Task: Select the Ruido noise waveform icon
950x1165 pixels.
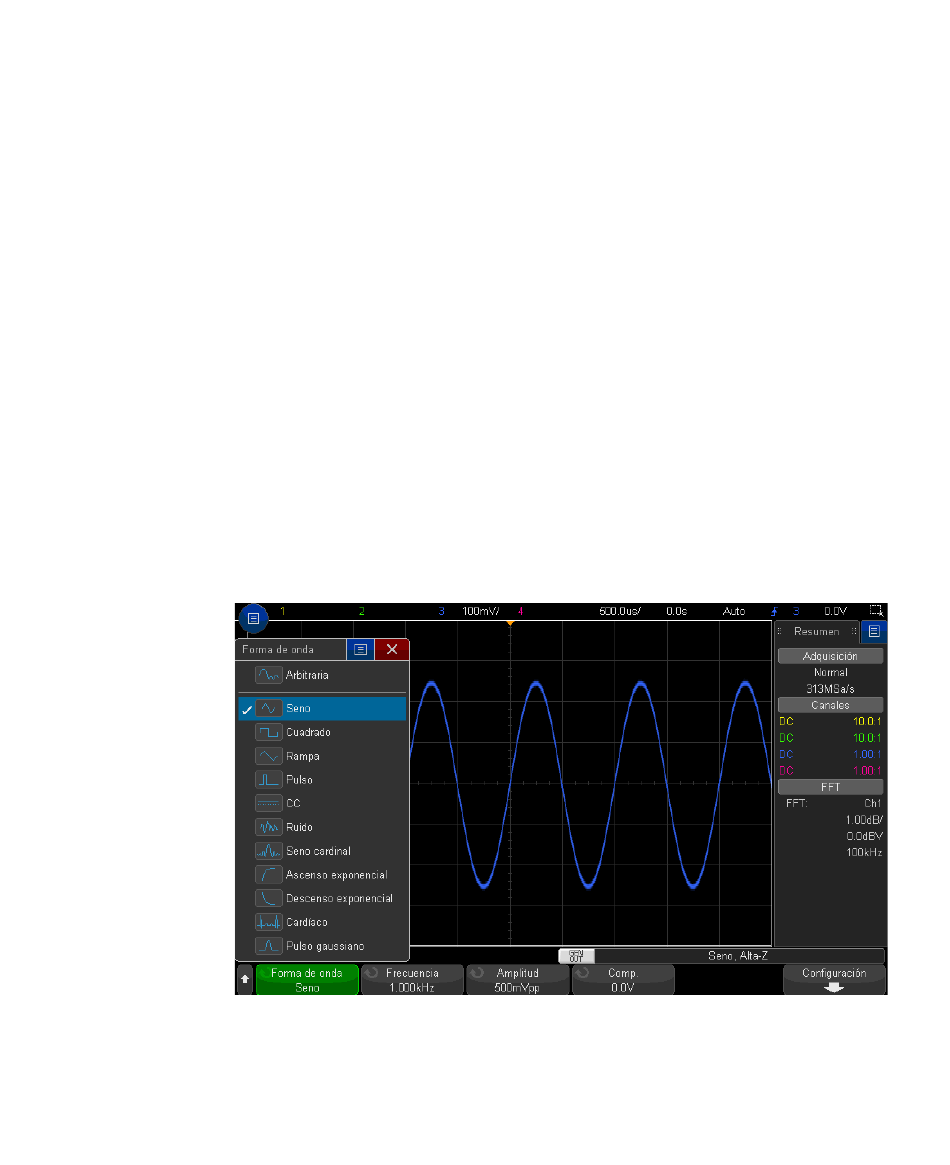Action: click(x=268, y=827)
